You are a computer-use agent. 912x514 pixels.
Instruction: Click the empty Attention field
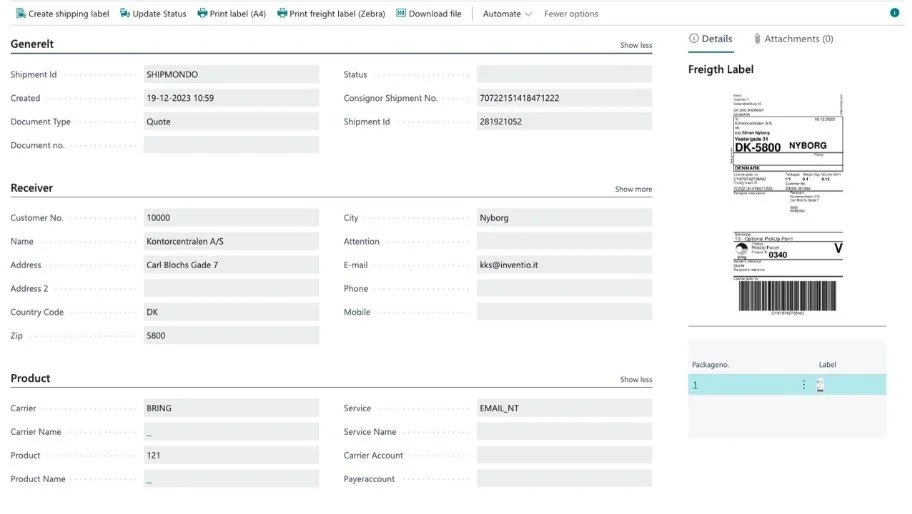(x=564, y=241)
